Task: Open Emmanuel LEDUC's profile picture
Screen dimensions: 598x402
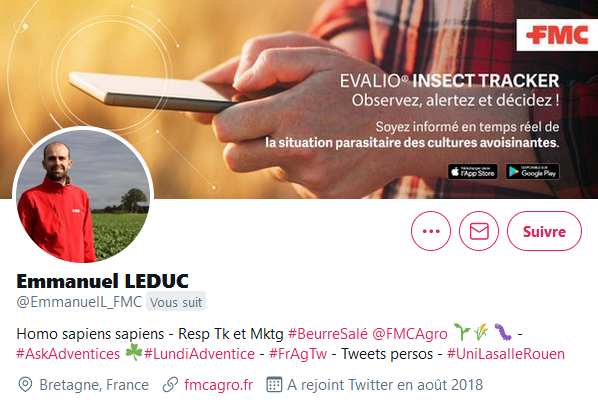Action: (83, 196)
